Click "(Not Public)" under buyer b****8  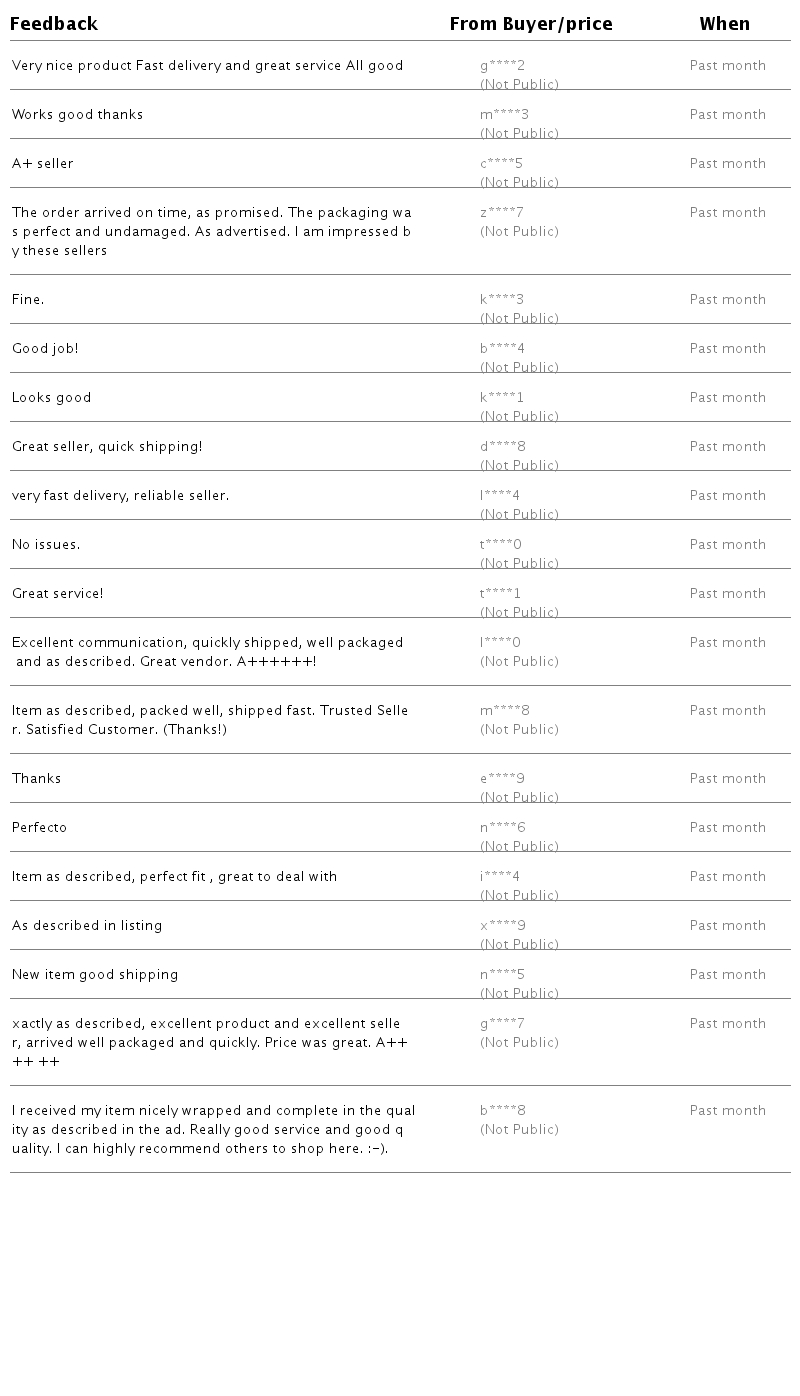point(519,1130)
